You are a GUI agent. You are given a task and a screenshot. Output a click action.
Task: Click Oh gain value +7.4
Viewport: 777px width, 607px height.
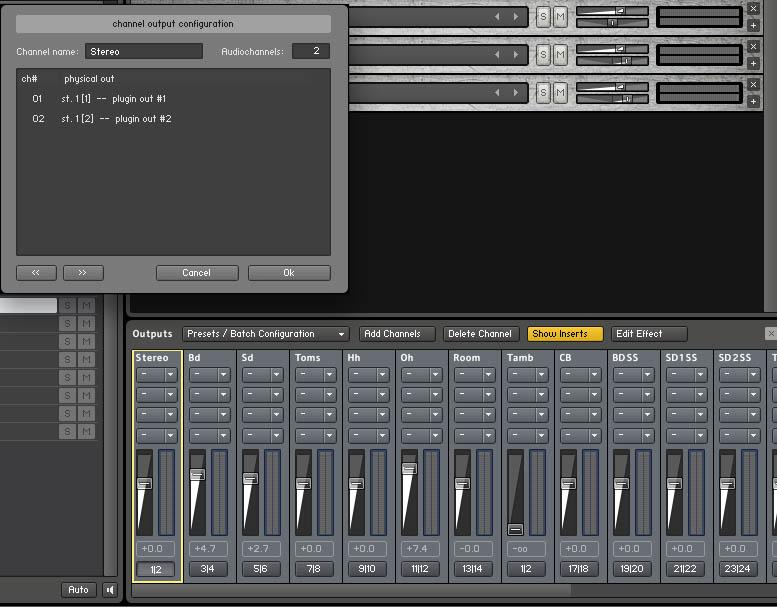point(420,549)
